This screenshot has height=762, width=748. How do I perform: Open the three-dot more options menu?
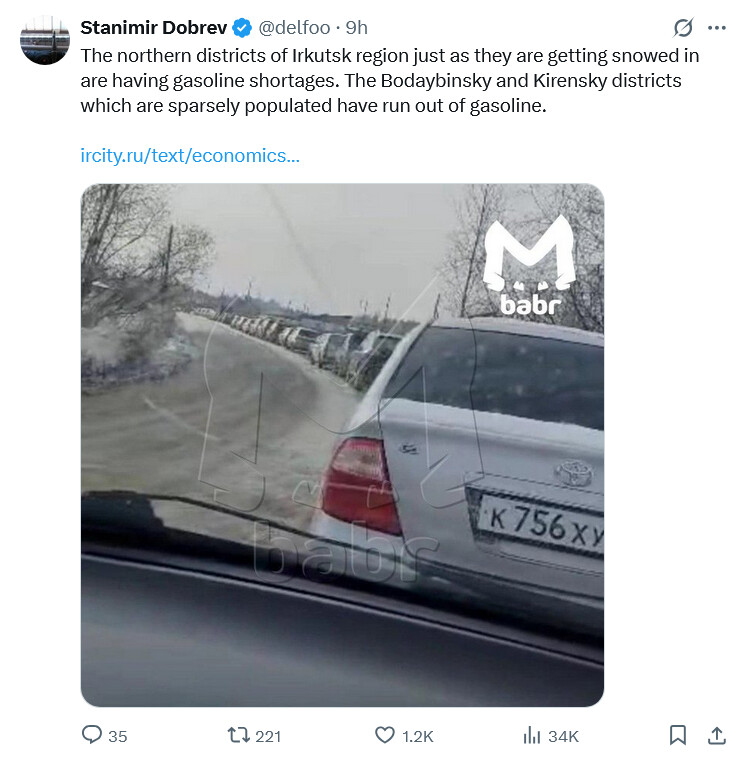point(716,28)
